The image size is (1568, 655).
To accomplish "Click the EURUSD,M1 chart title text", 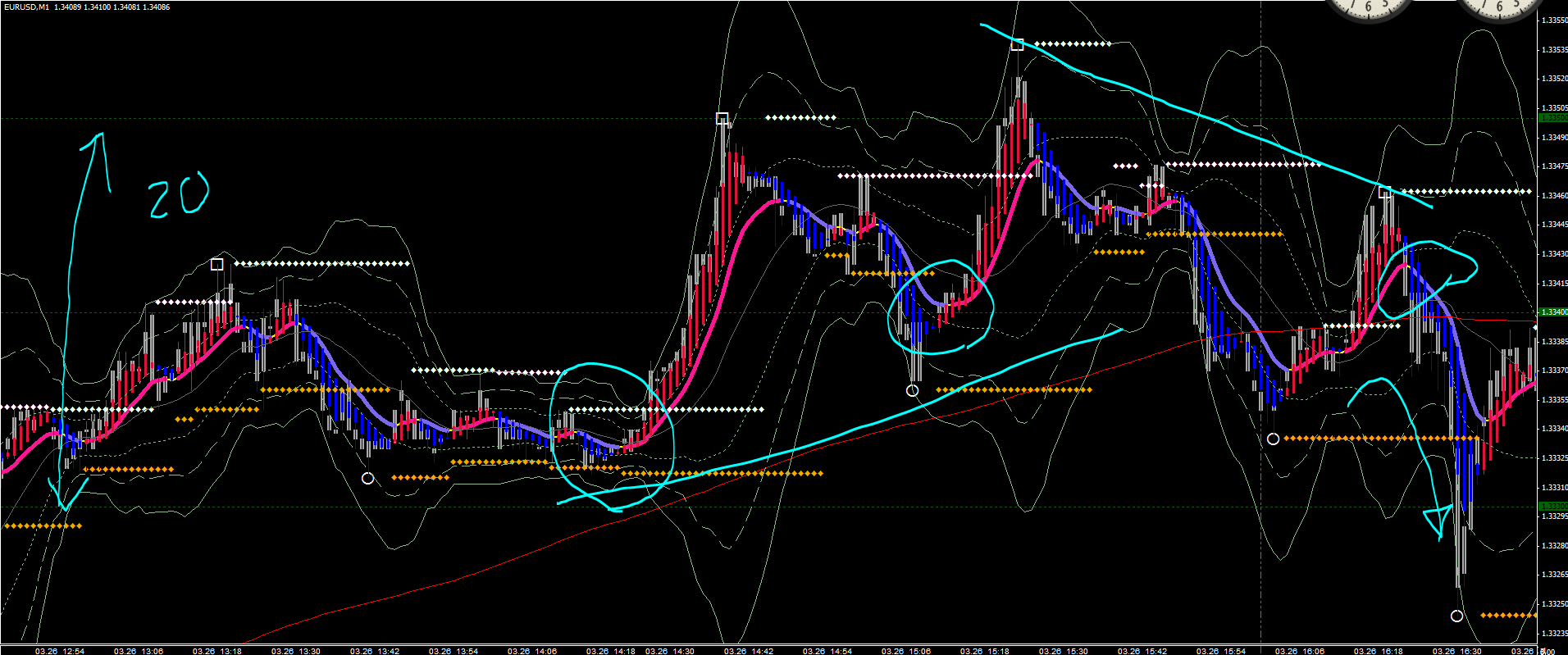I will coord(26,7).
